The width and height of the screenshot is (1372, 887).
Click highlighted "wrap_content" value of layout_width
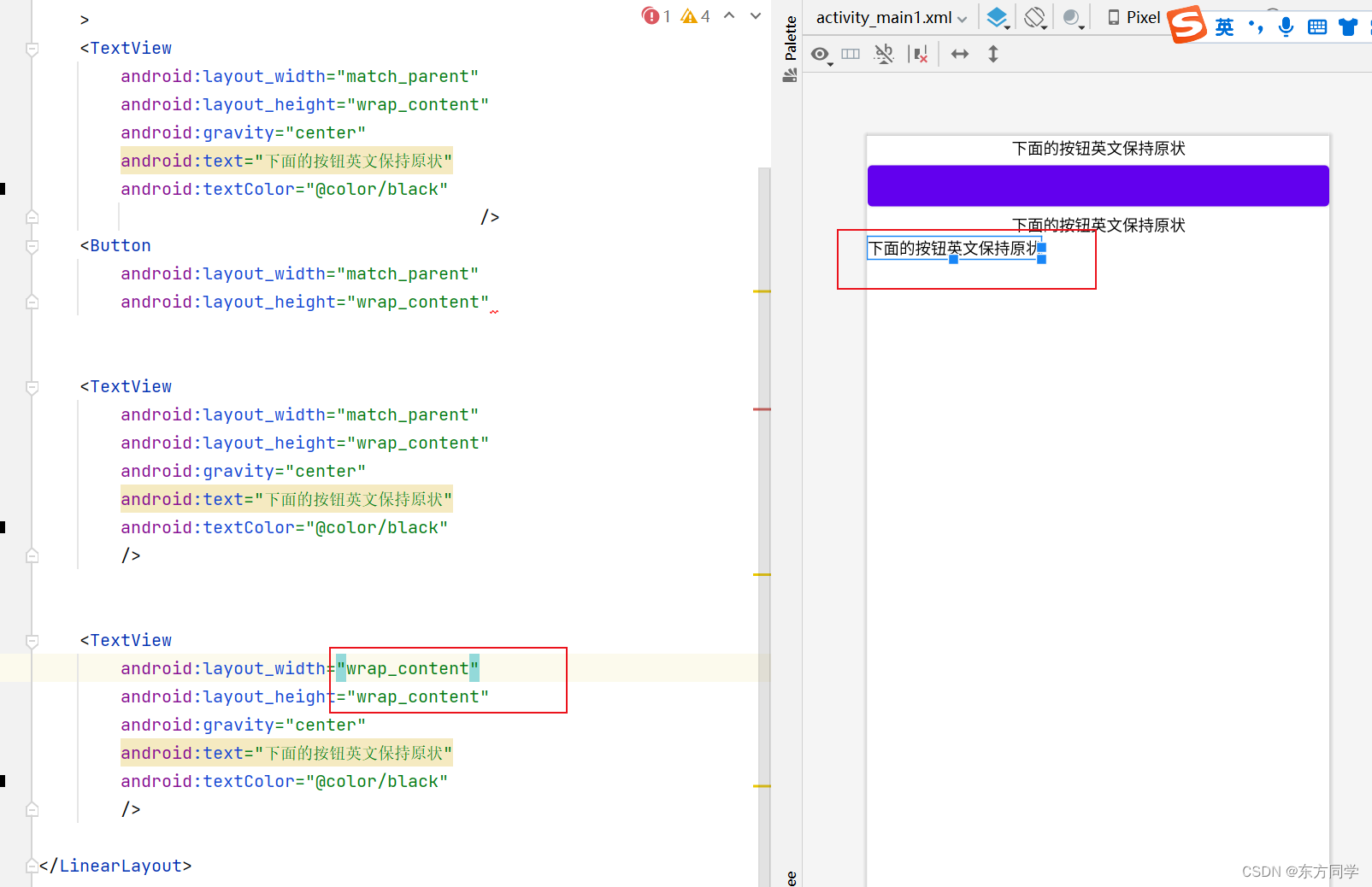coord(408,668)
